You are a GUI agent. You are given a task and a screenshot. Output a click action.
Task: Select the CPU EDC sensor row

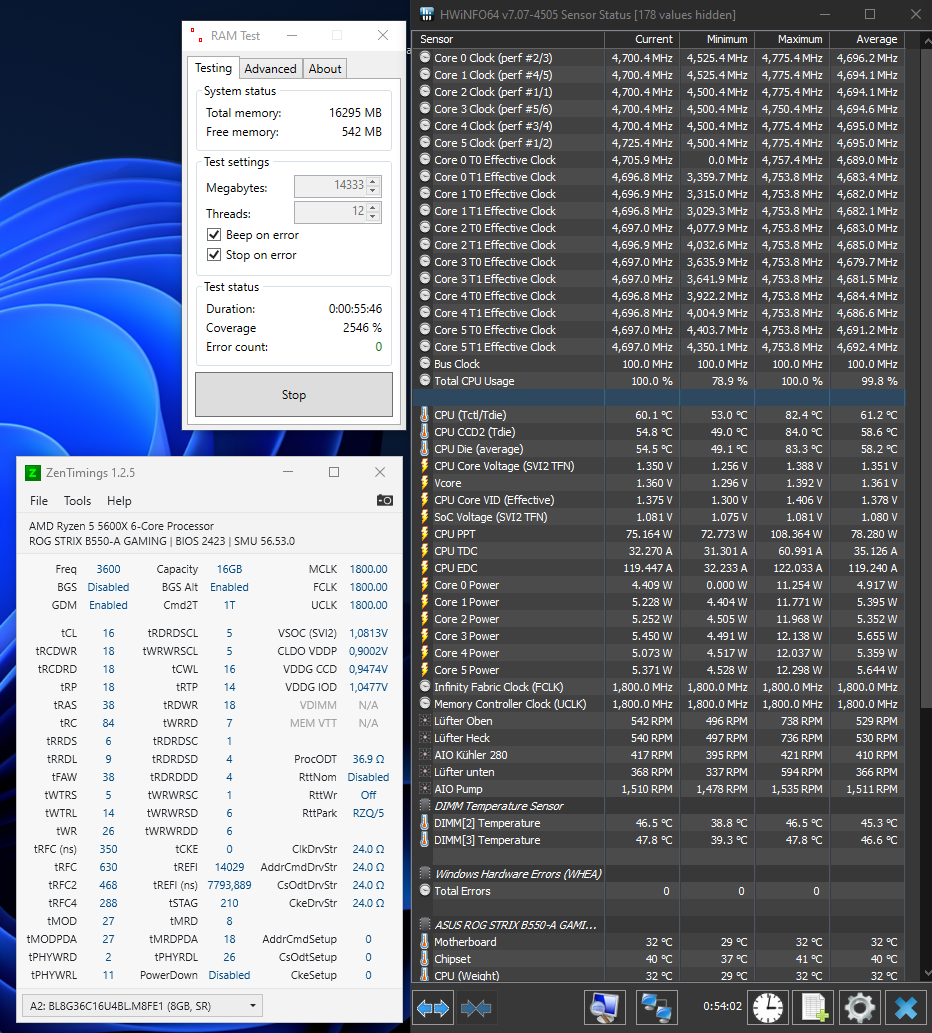pos(659,568)
